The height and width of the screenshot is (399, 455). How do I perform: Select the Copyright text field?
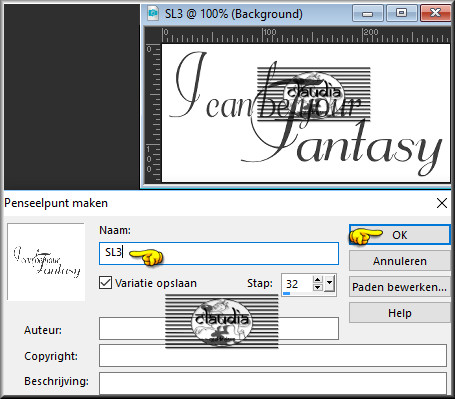point(273,356)
